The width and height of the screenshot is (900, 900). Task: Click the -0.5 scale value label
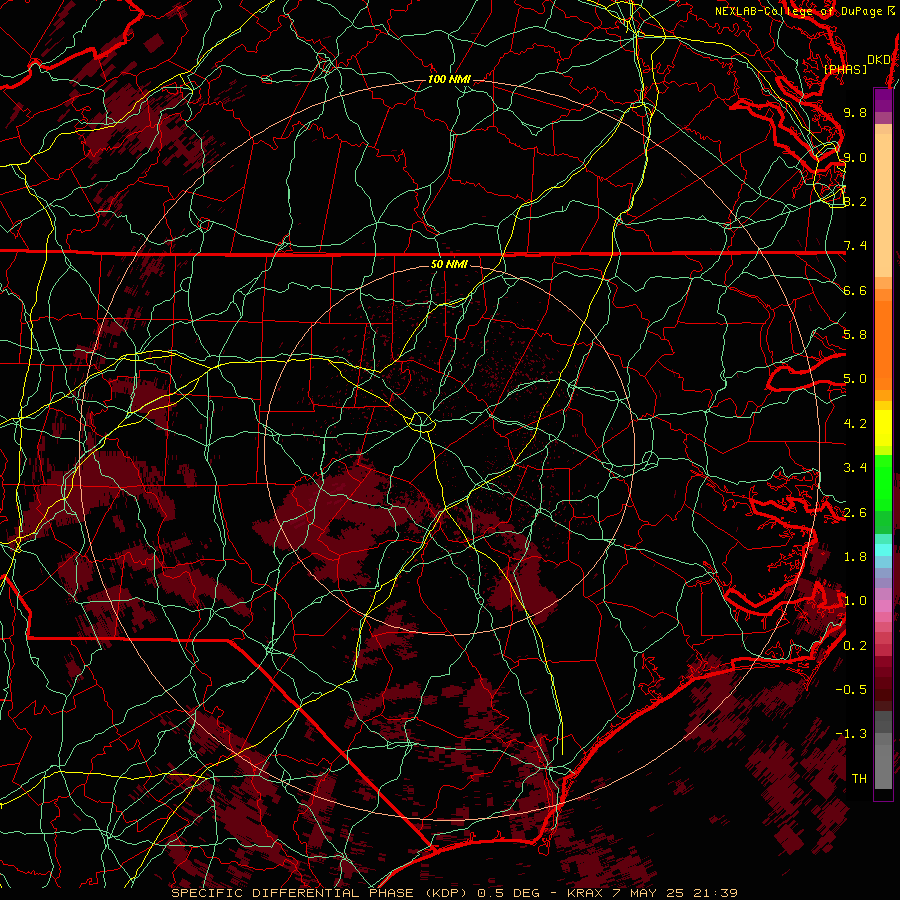coord(851,690)
